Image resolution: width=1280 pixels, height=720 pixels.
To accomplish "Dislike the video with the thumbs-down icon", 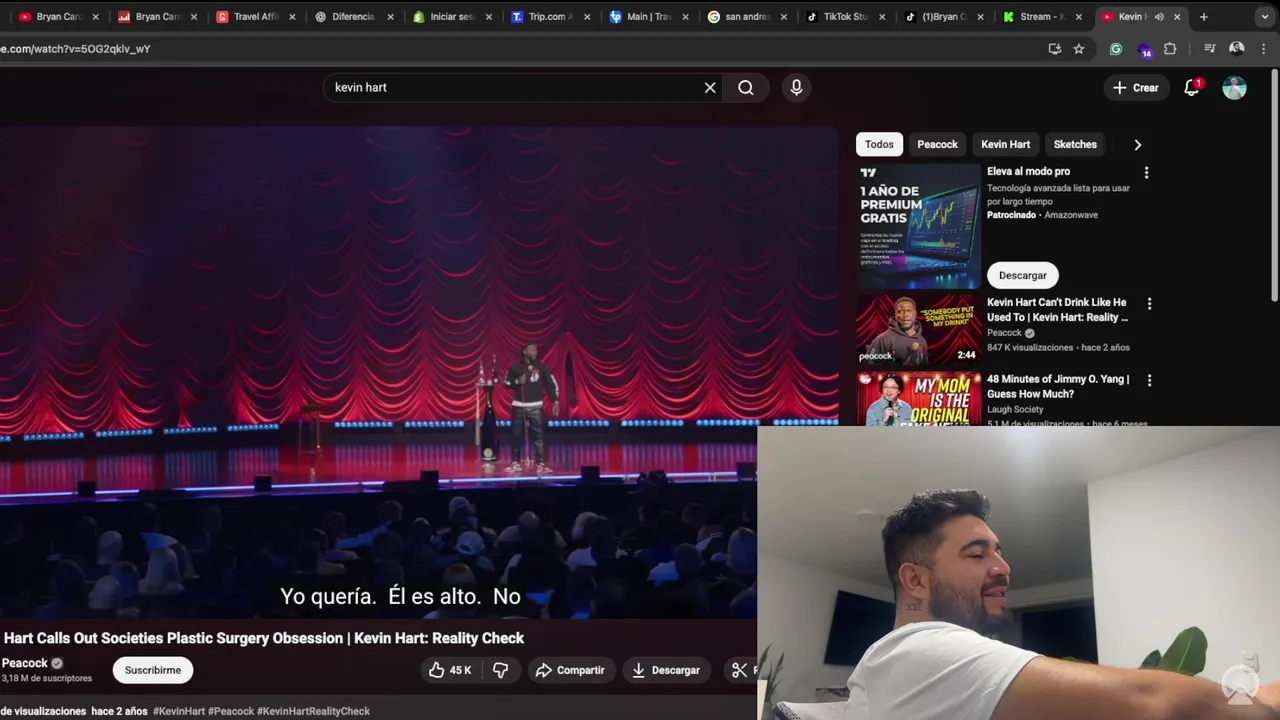I will coord(501,670).
